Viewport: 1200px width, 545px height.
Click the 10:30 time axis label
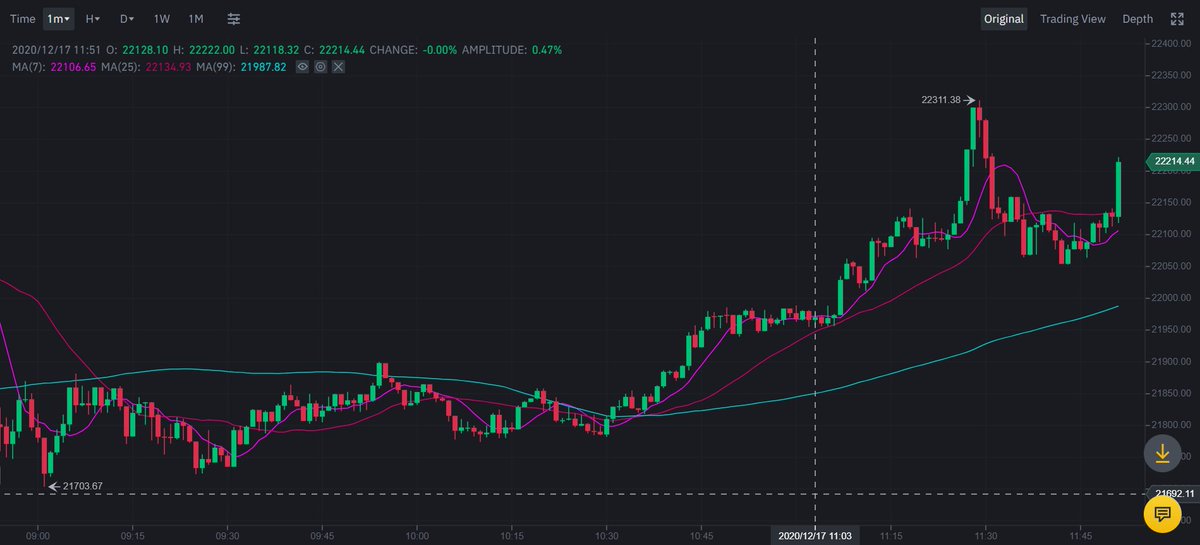(607, 536)
